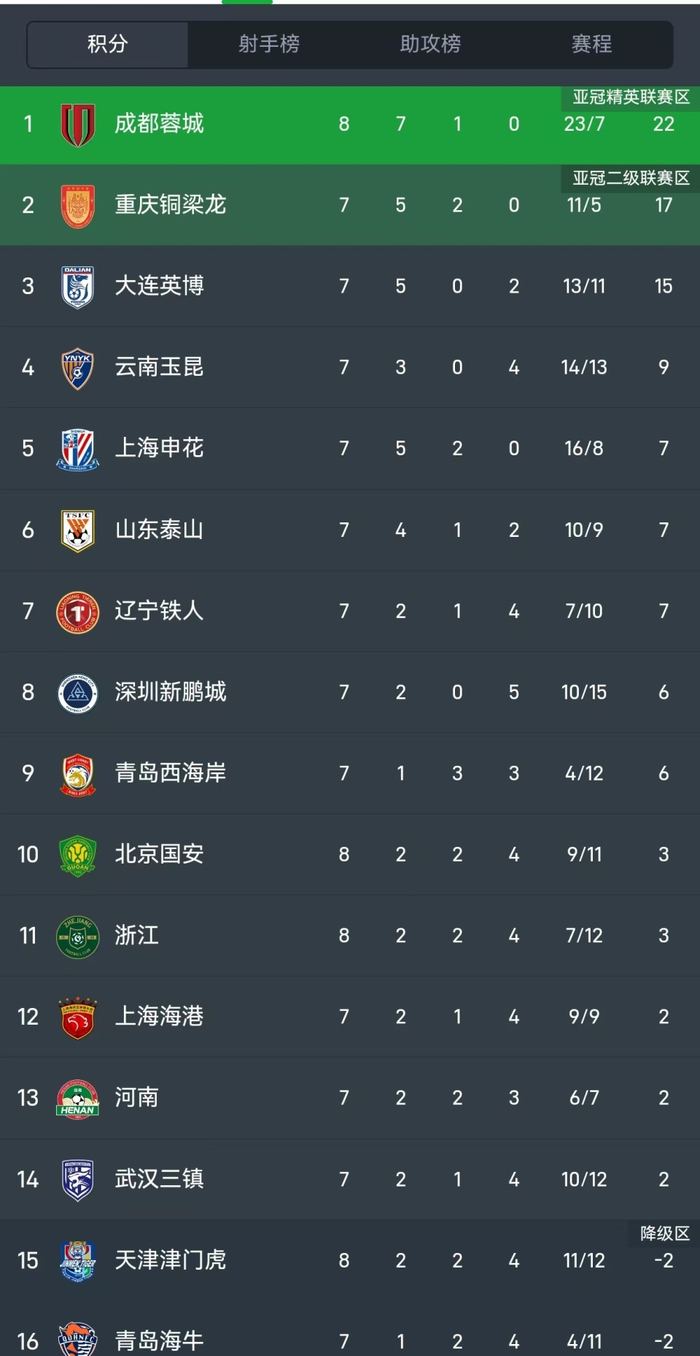
Task: Tap the 山东泰山 club badge
Action: (x=78, y=529)
